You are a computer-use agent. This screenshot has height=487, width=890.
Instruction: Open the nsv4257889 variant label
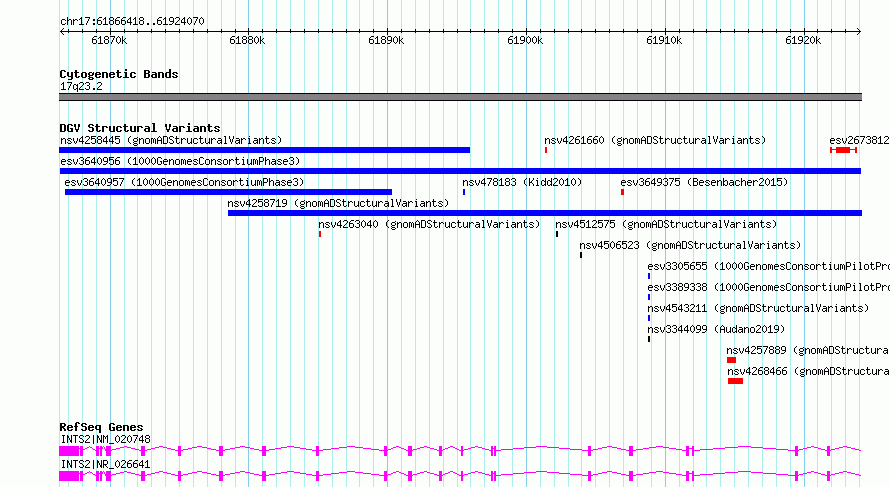(807, 350)
